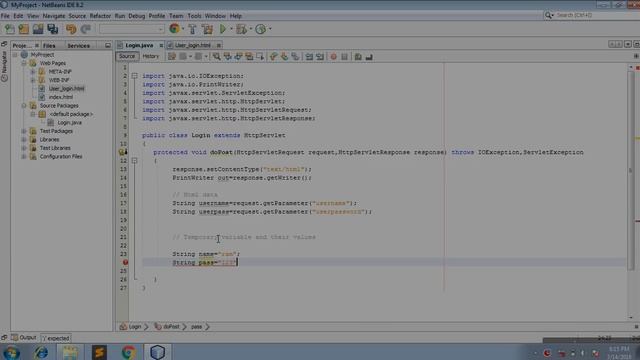This screenshot has width=640, height=360.
Task: Click the override hint icon on line 11
Action: pos(122,152)
